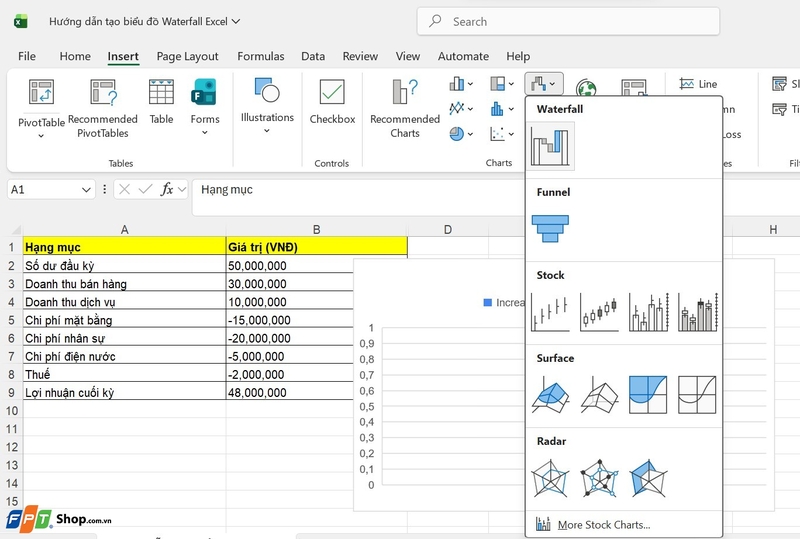Switch to the Review tab
Screen dimensions: 800x539
360,56
